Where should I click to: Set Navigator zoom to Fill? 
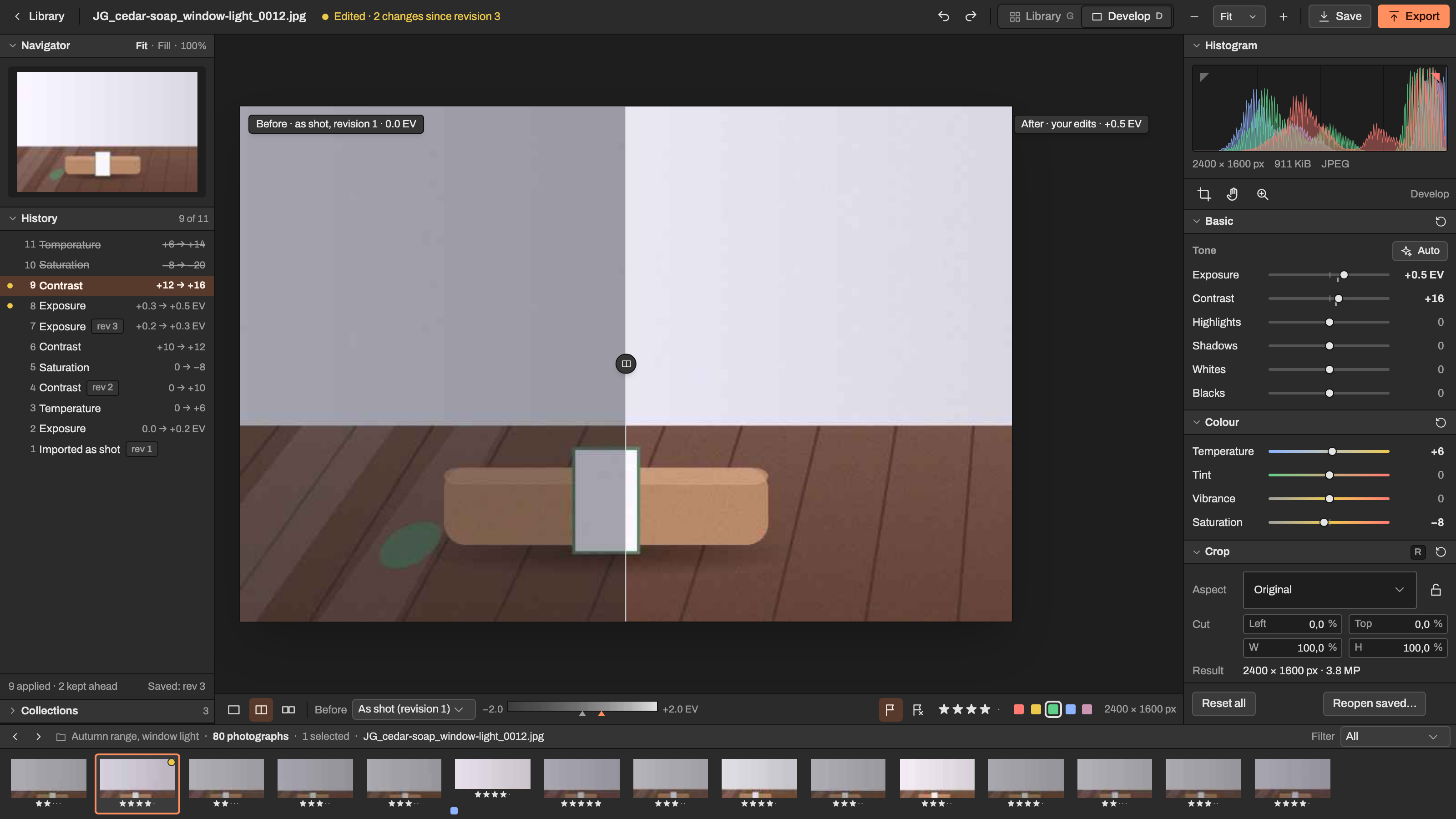tap(164, 46)
